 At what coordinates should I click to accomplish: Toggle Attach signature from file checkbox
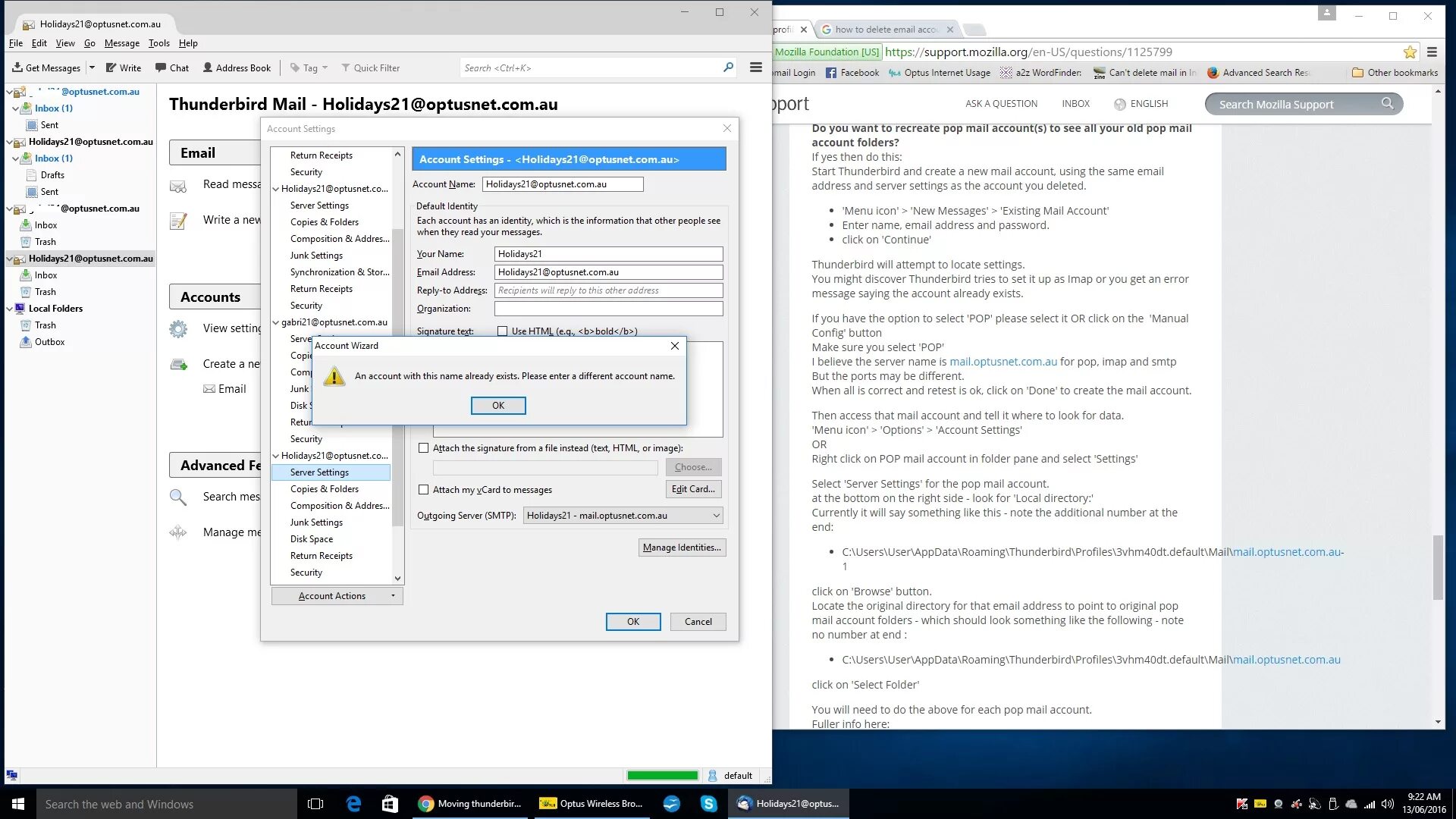(x=423, y=447)
